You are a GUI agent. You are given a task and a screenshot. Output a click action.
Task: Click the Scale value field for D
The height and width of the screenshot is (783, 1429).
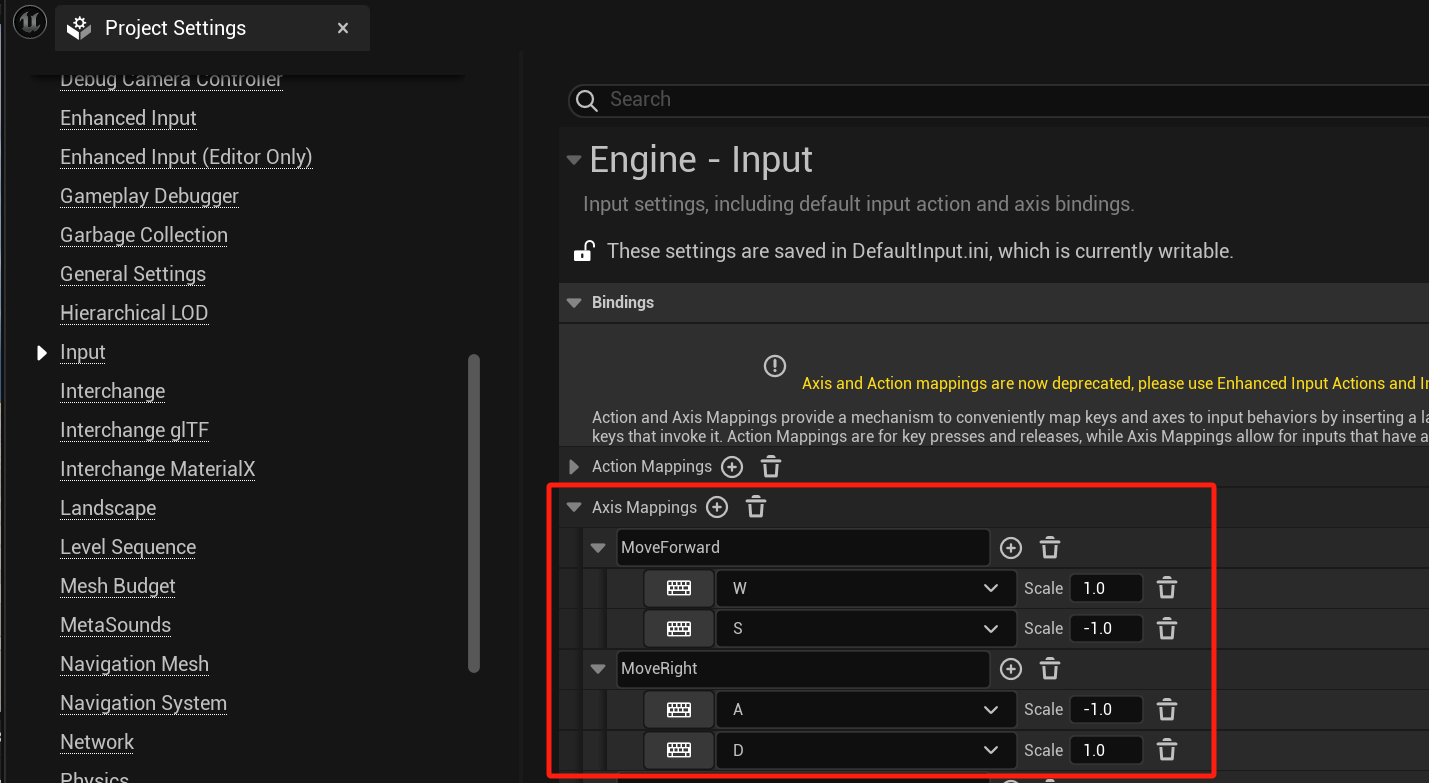1106,750
